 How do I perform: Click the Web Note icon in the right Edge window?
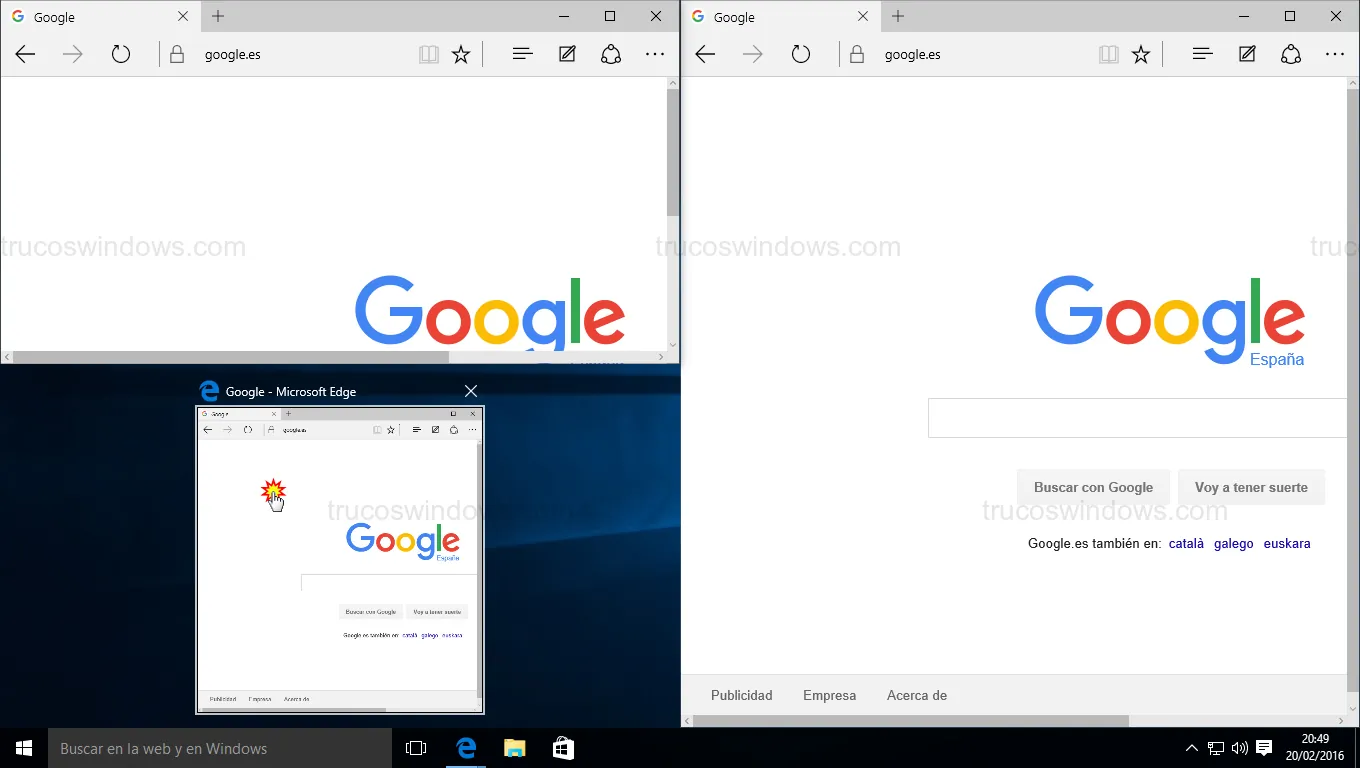tap(1247, 55)
